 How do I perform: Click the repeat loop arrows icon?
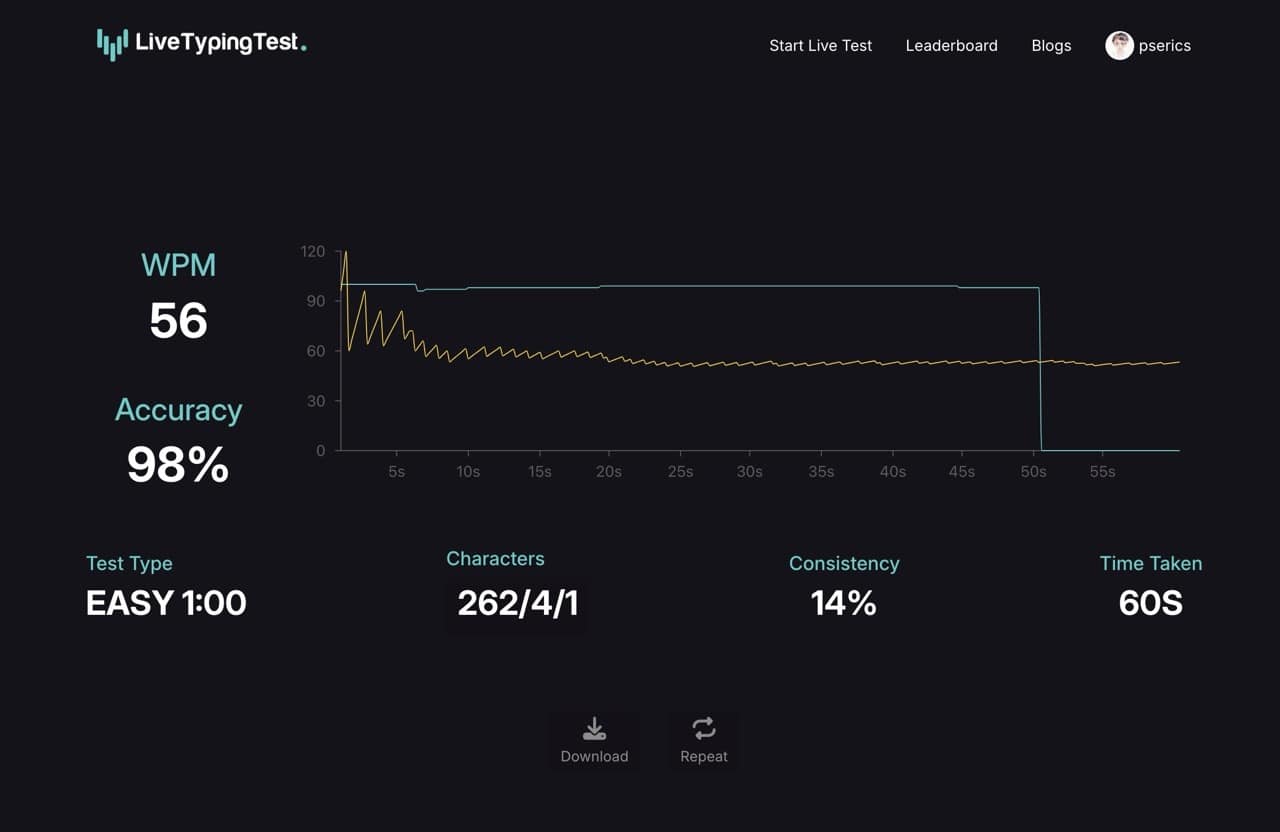704,729
